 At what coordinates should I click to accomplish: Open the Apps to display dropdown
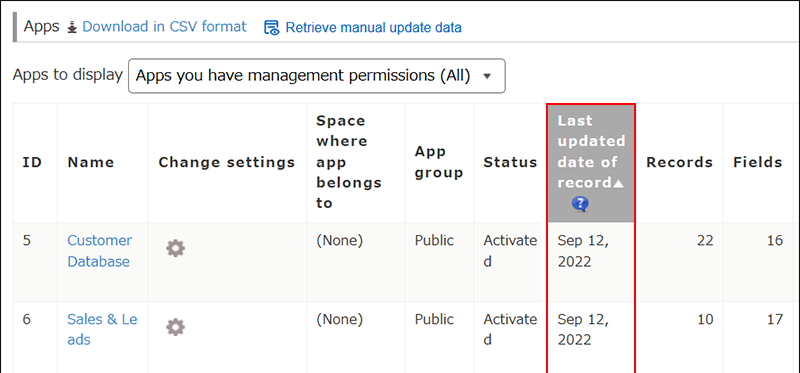[317, 76]
